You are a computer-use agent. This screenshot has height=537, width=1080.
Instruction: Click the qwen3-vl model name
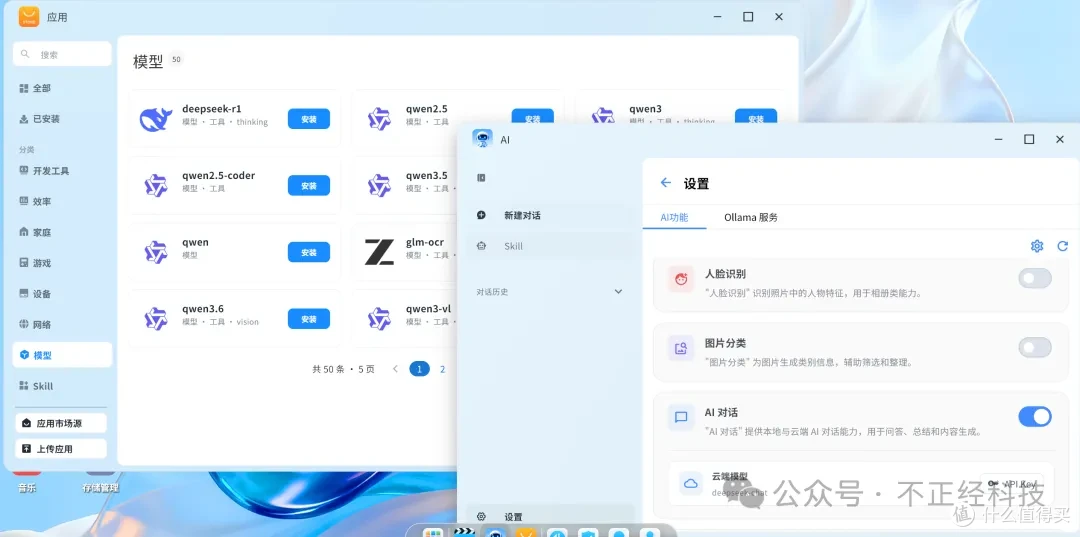coord(428,308)
